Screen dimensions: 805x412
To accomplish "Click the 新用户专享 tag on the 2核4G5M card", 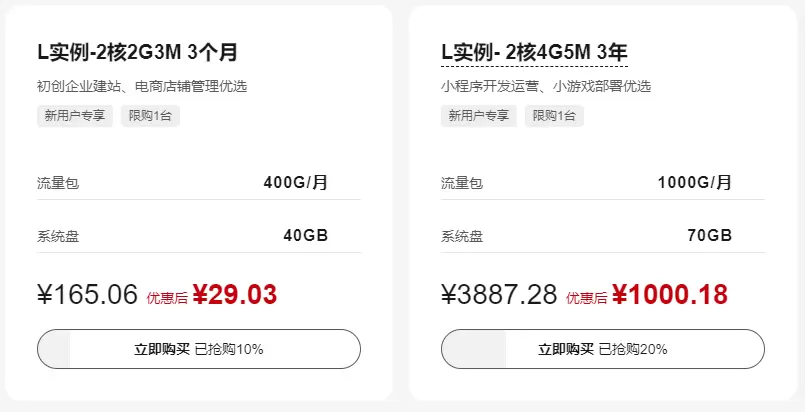I will coord(479,116).
